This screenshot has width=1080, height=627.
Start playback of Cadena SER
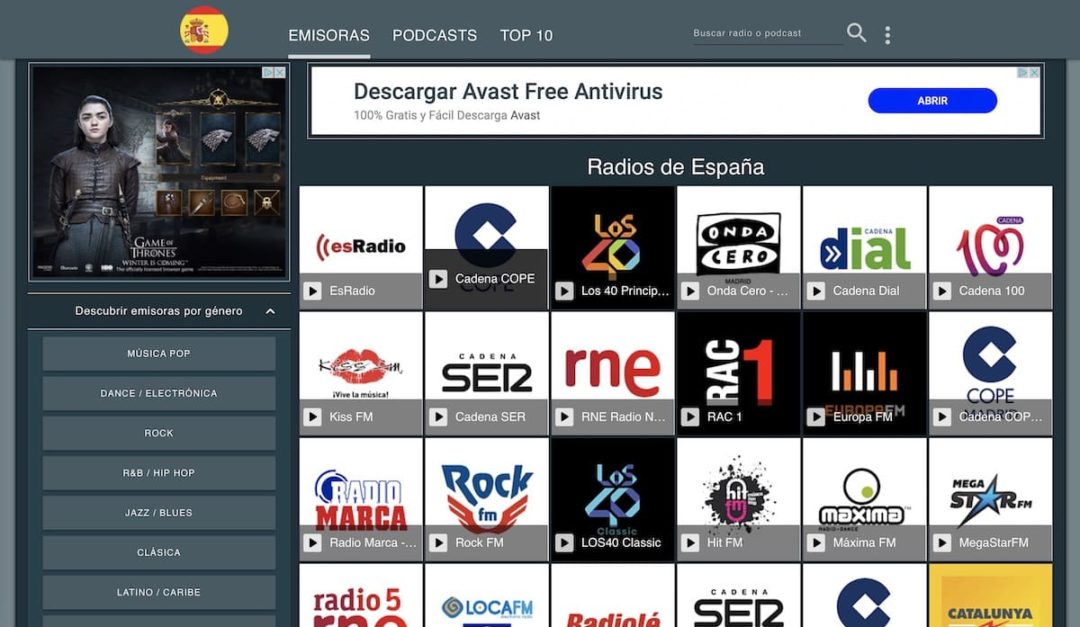439,417
